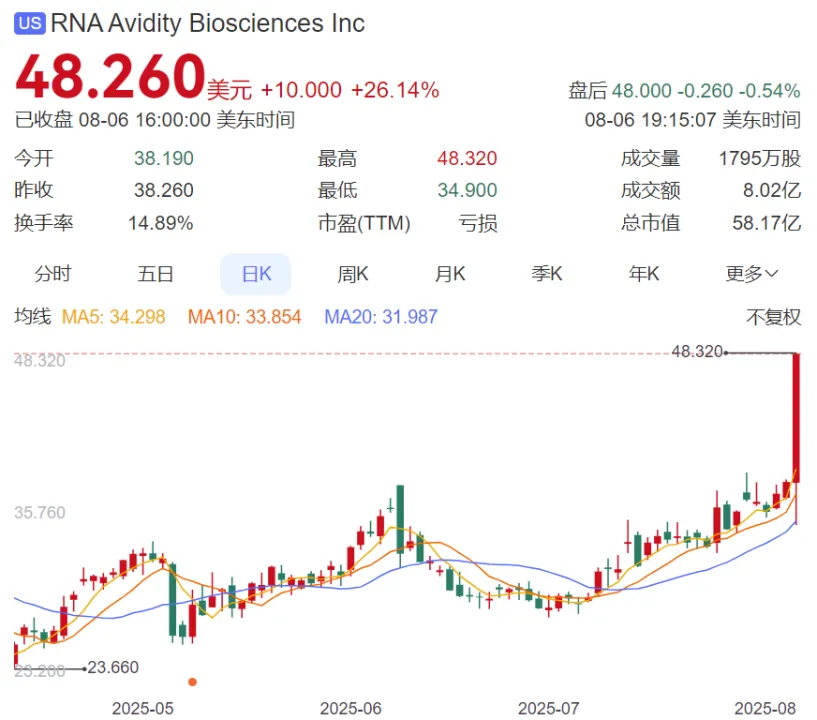
Task: Toggle the MA20 moving average indicator
Action: 381,317
